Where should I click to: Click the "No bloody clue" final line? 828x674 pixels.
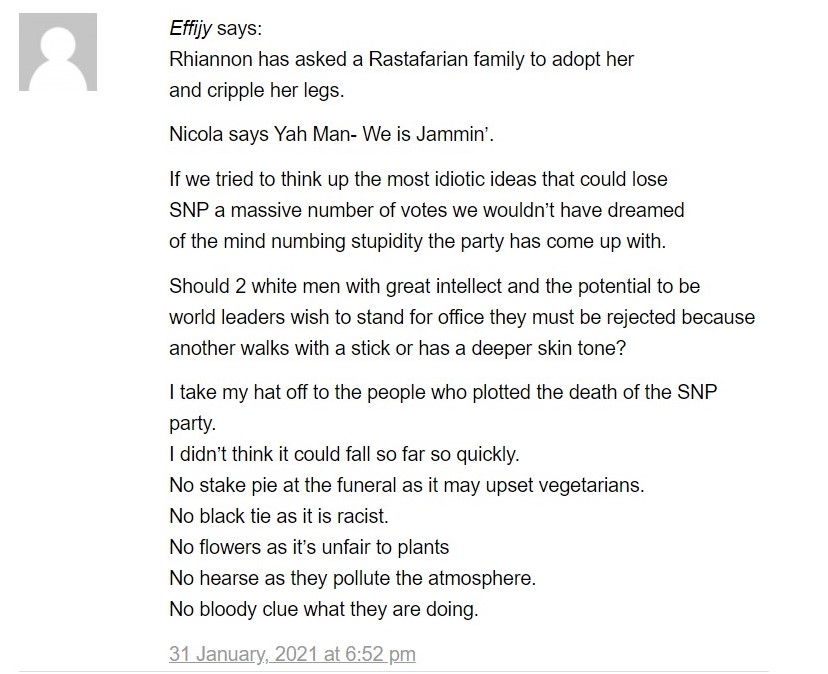click(324, 610)
